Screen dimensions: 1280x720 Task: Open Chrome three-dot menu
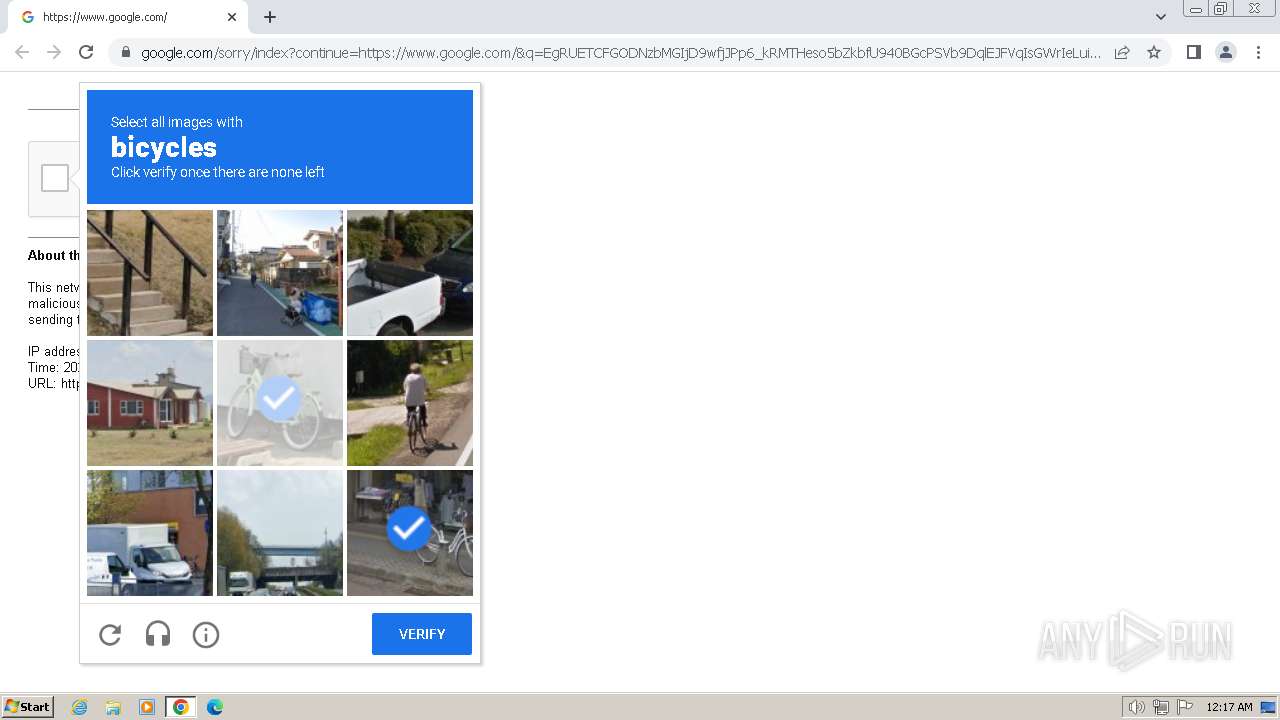[x=1258, y=52]
